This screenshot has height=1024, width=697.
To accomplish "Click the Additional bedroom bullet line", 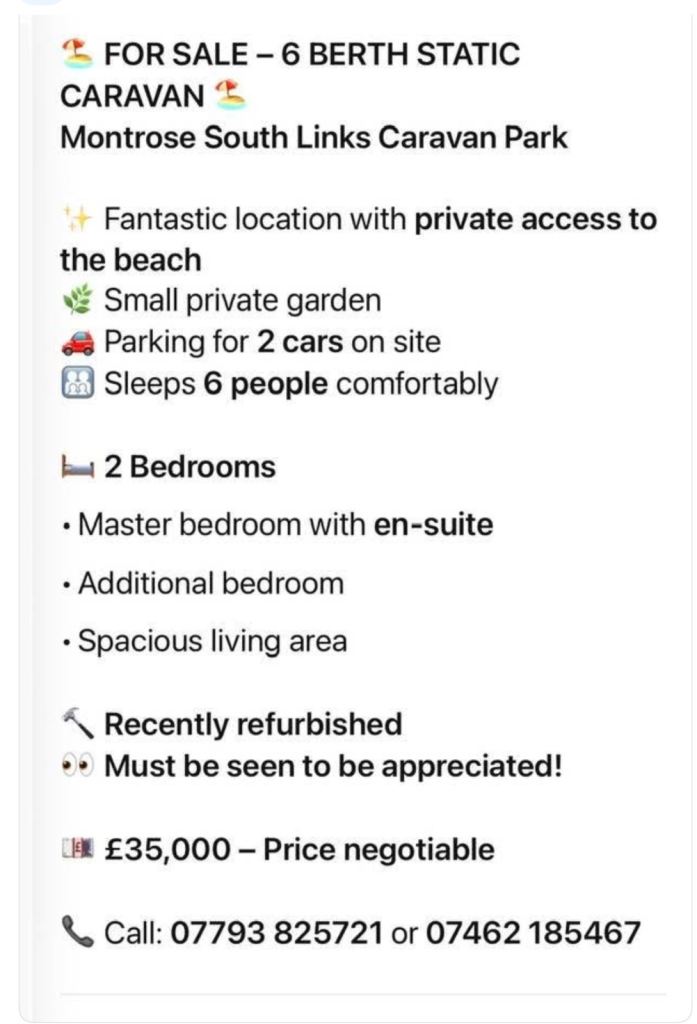I will point(211,583).
